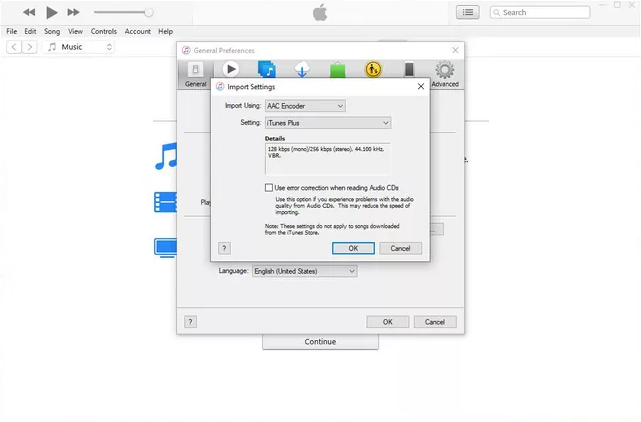Open the Downloads preferences cloud icon
This screenshot has width=641, height=422.
[302, 69]
